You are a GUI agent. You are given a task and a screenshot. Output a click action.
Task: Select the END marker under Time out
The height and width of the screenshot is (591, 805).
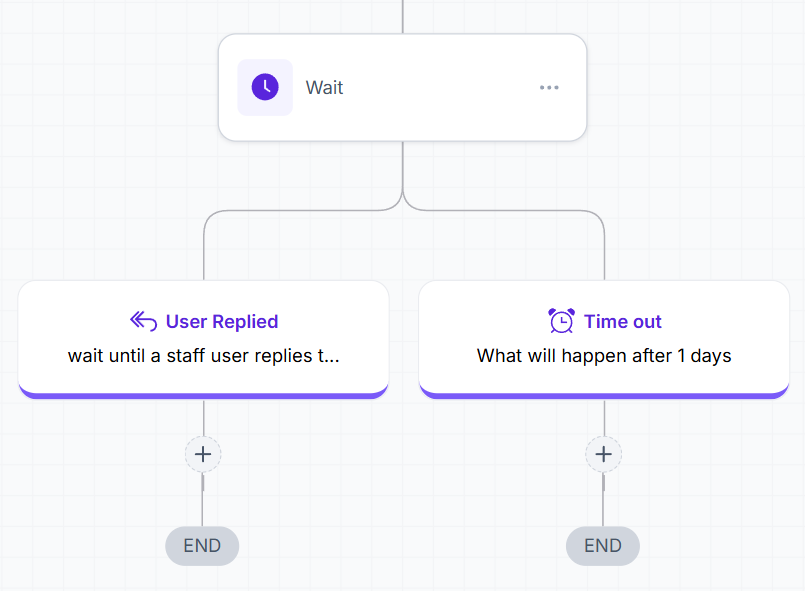pos(603,546)
